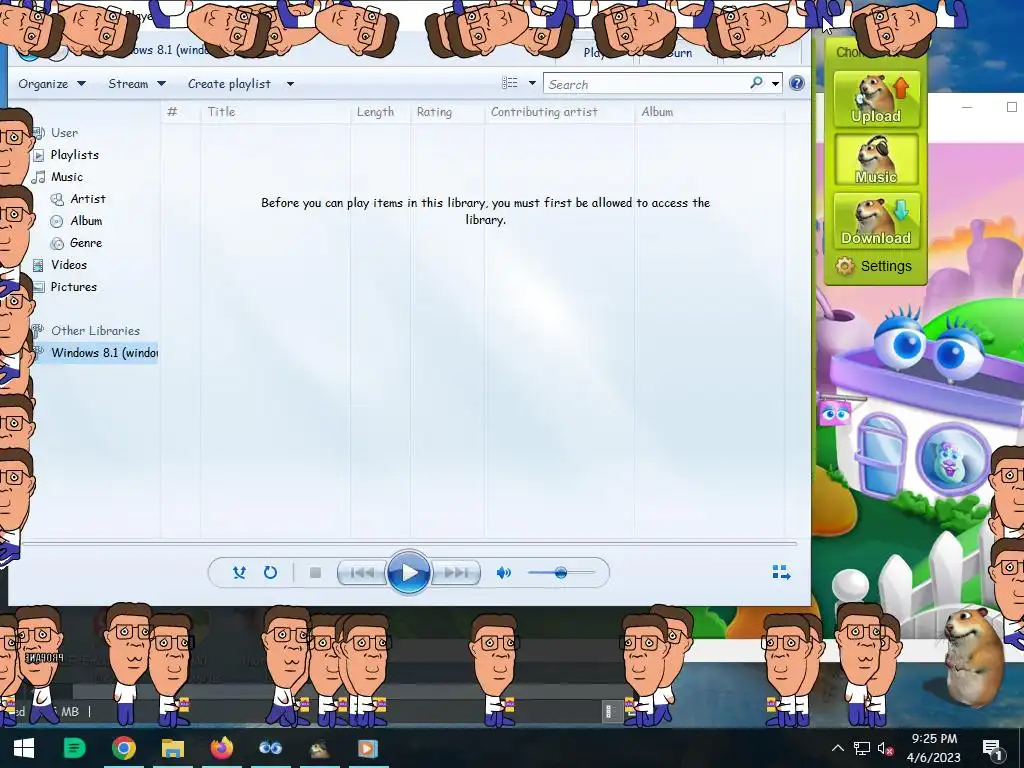
Task: Skip to the previous track
Action: [362, 573]
